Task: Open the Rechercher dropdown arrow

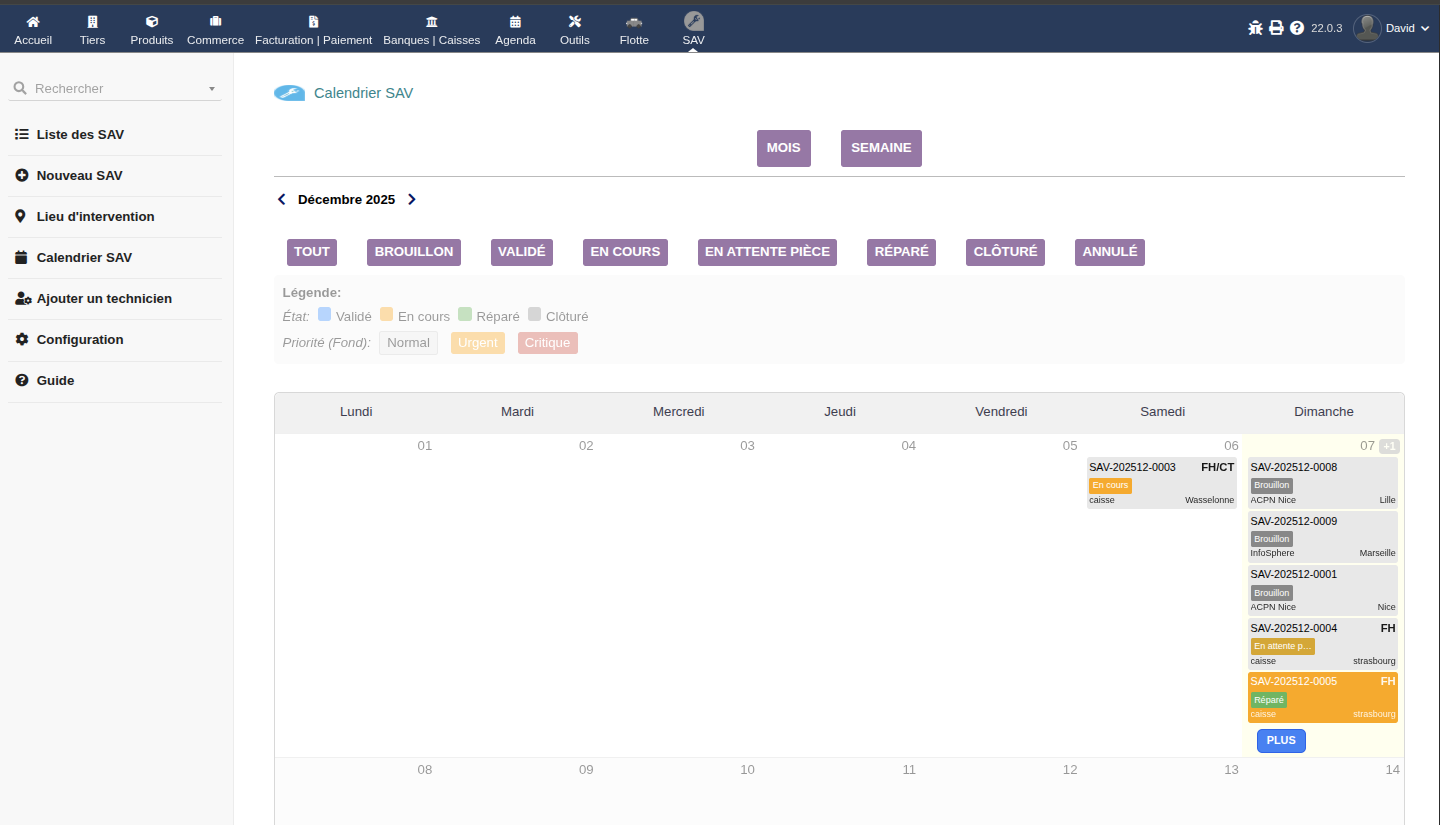Action: click(x=212, y=89)
